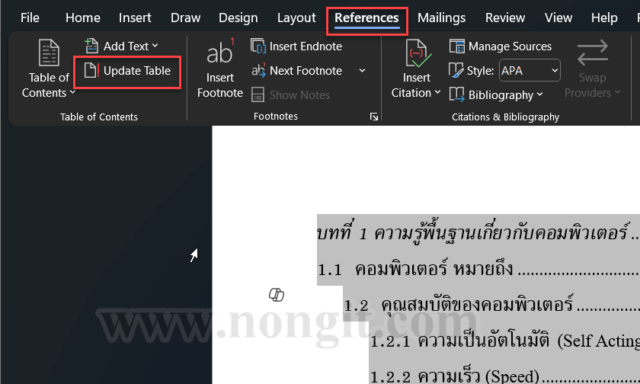Click the Show Notes button
The width and height of the screenshot is (640, 384).
point(291,95)
